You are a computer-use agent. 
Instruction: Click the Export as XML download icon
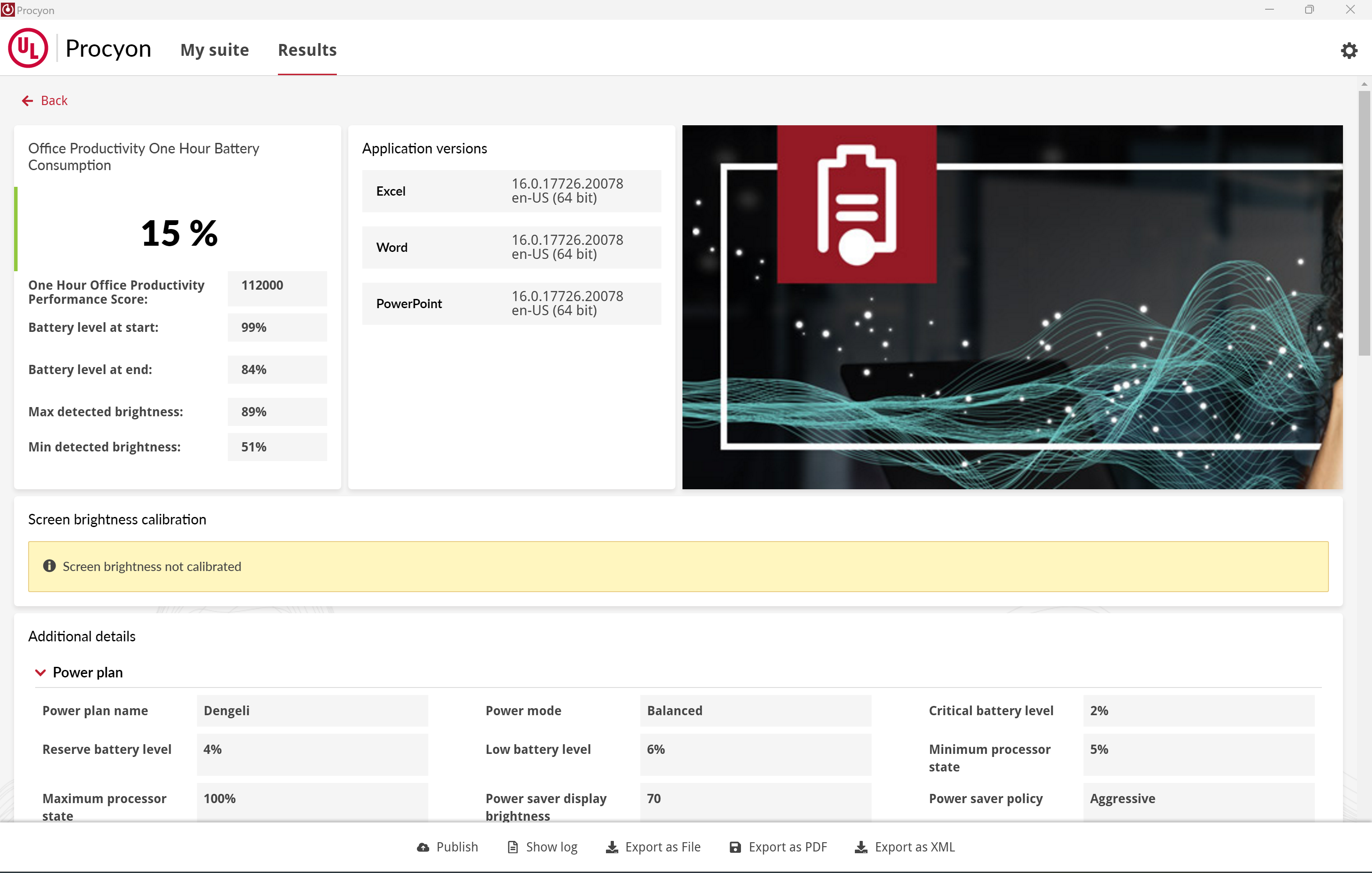click(x=861, y=848)
